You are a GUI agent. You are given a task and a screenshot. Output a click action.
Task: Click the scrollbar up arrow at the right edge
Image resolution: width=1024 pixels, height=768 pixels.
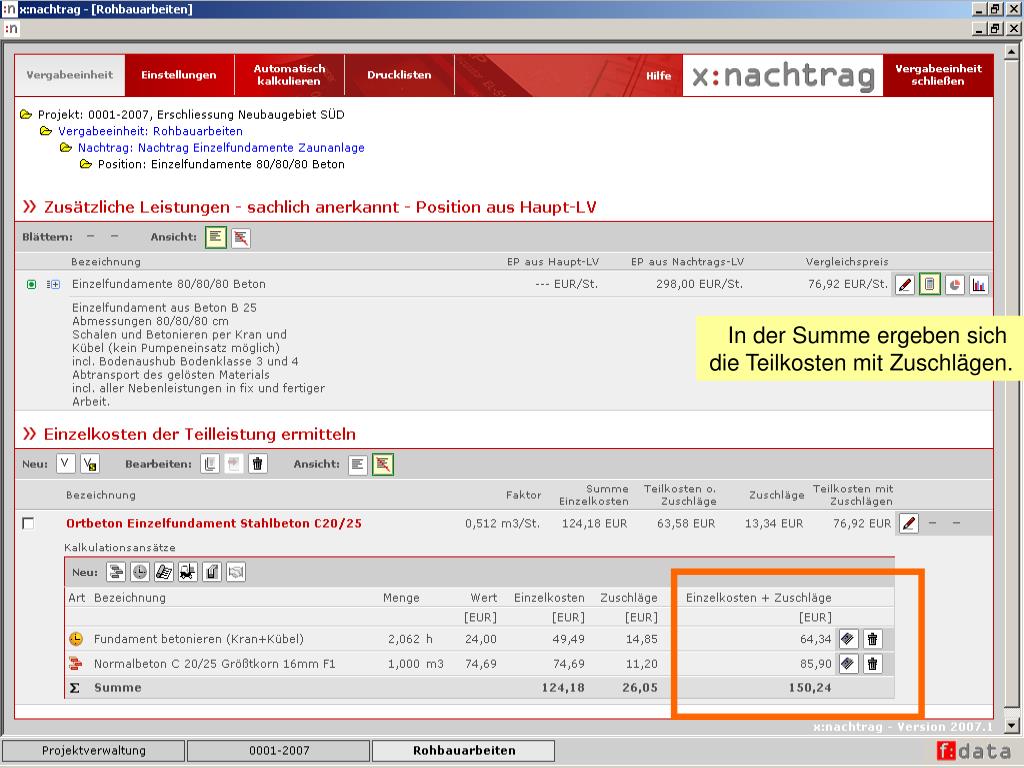click(1012, 51)
